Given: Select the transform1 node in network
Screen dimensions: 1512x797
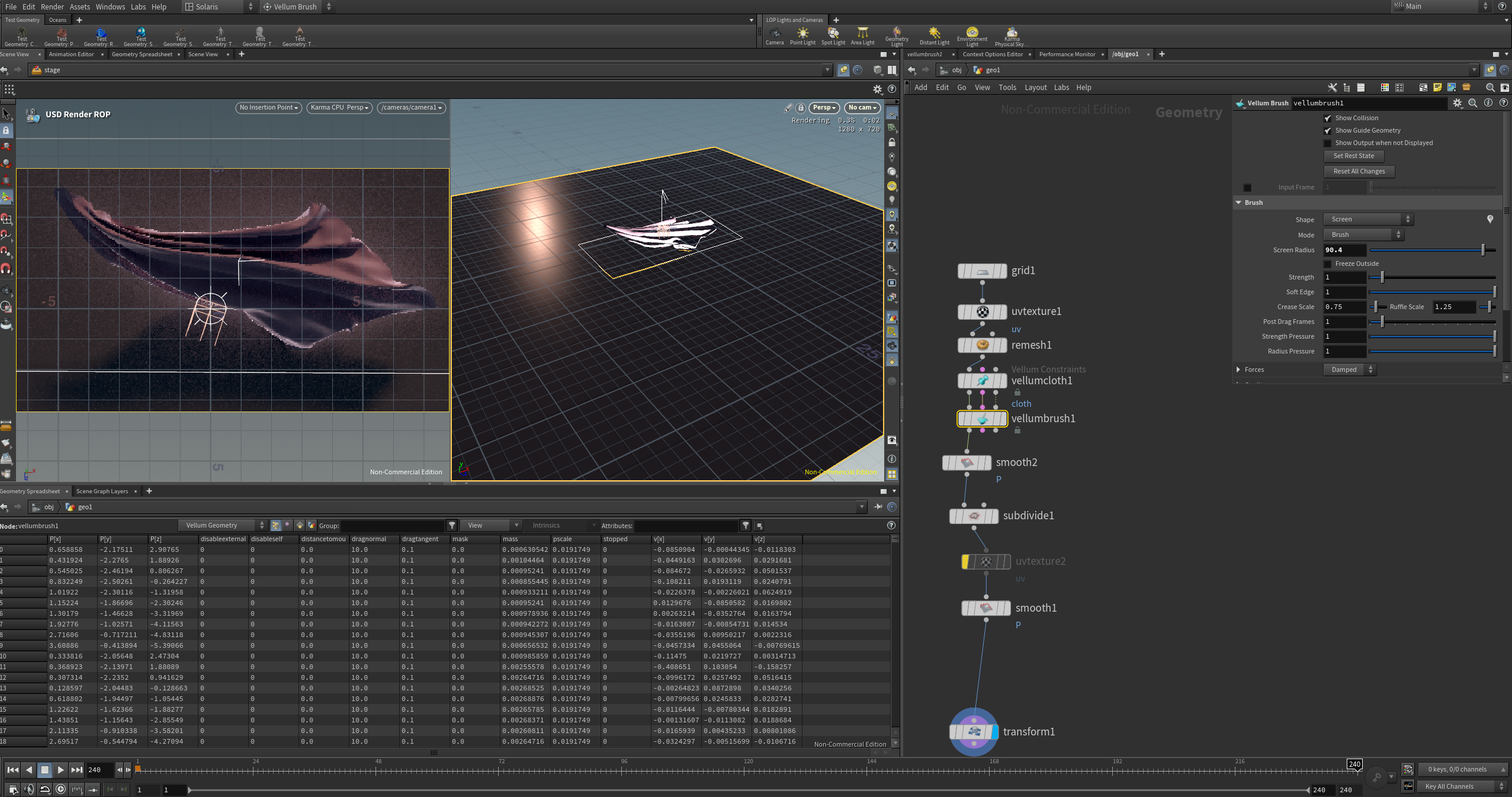Looking at the screenshot, I should tap(974, 732).
